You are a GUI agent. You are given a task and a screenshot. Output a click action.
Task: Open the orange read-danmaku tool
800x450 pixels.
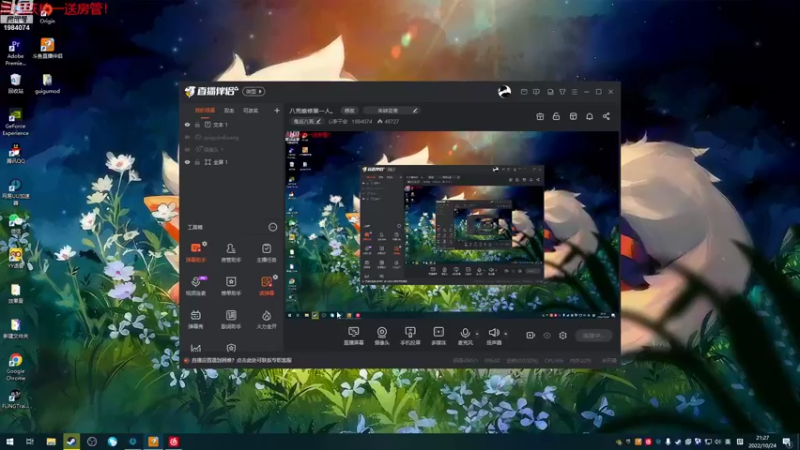pyautogui.click(x=266, y=286)
